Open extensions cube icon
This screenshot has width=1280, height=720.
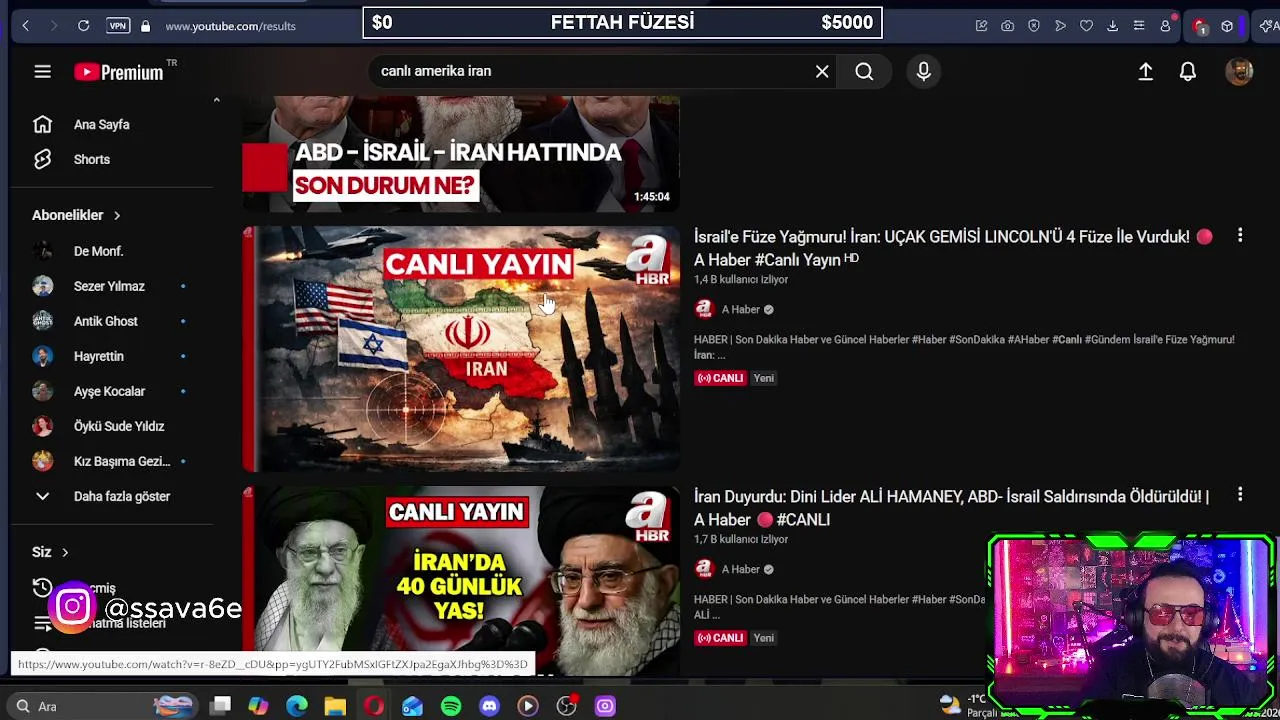pos(1227,26)
